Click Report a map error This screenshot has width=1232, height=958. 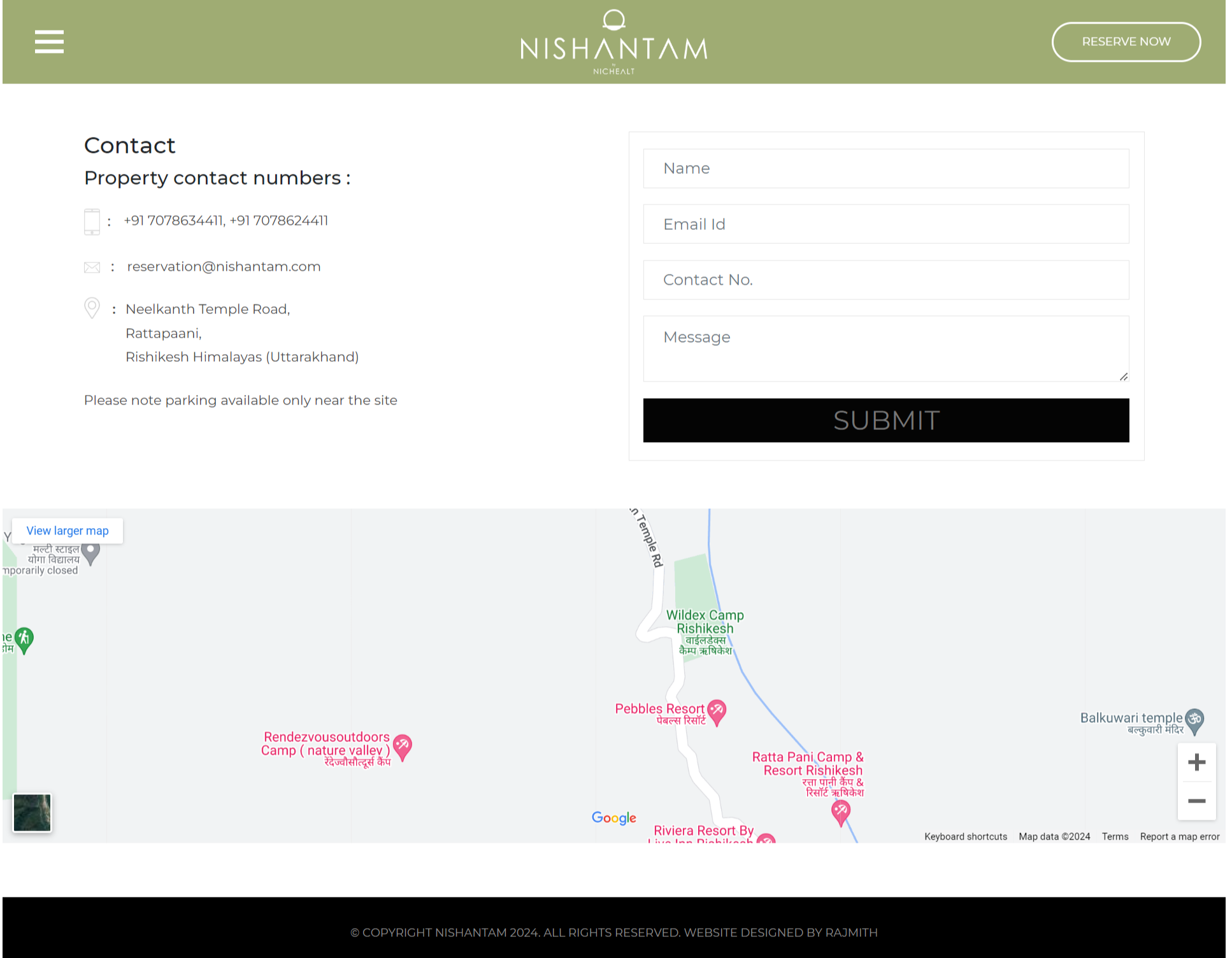1180,836
